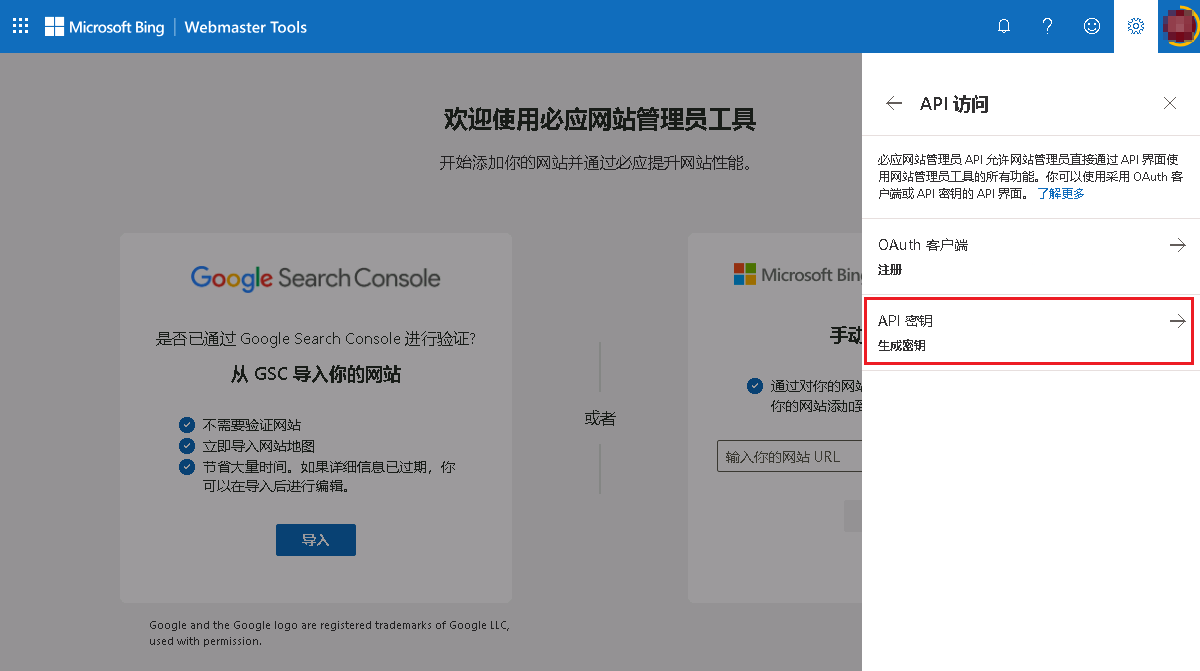Click the 了解更多 link
1200x671 pixels.
tap(1061, 194)
